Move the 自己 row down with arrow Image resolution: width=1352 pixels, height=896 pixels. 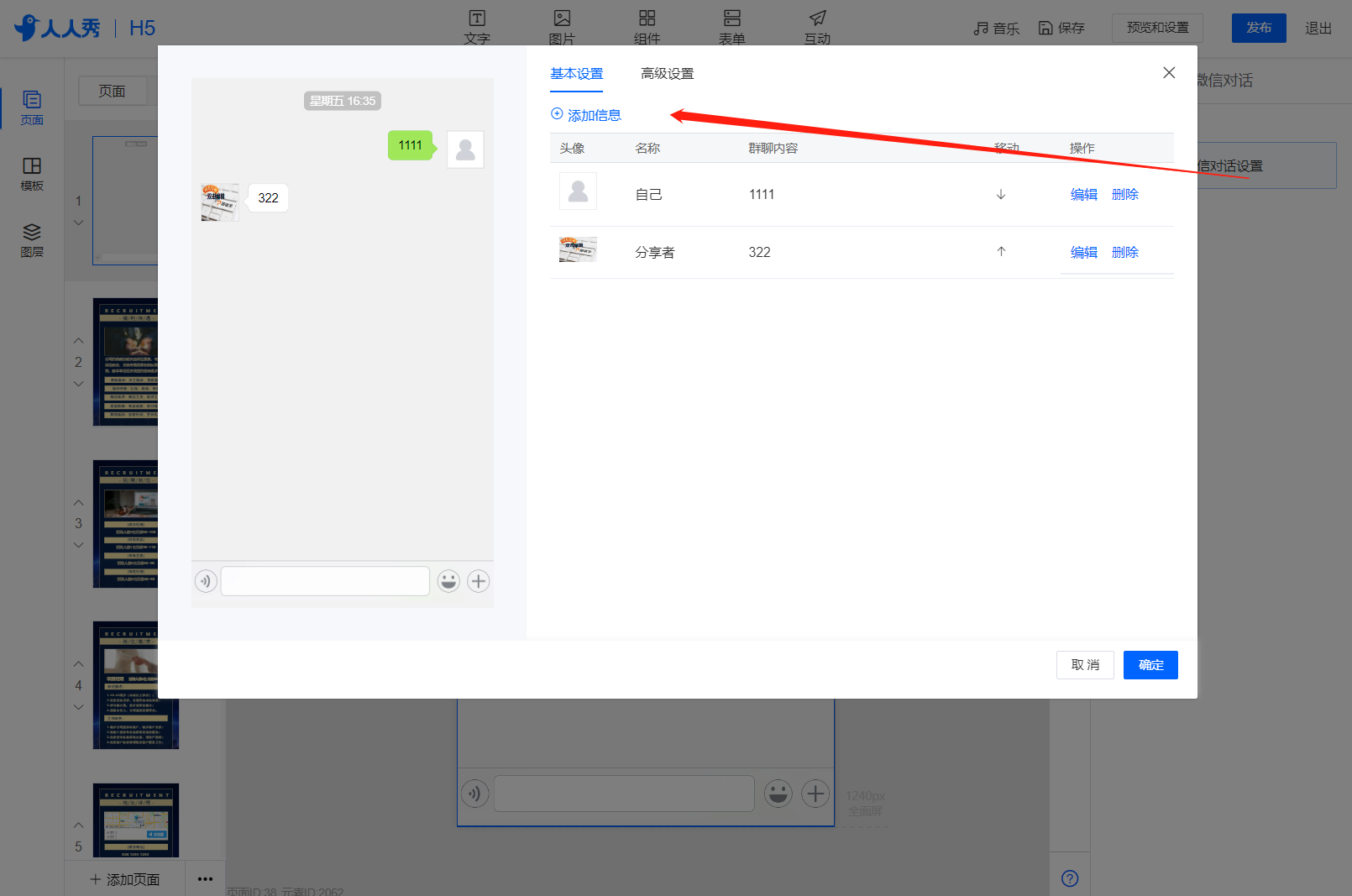pyautogui.click(x=1001, y=194)
